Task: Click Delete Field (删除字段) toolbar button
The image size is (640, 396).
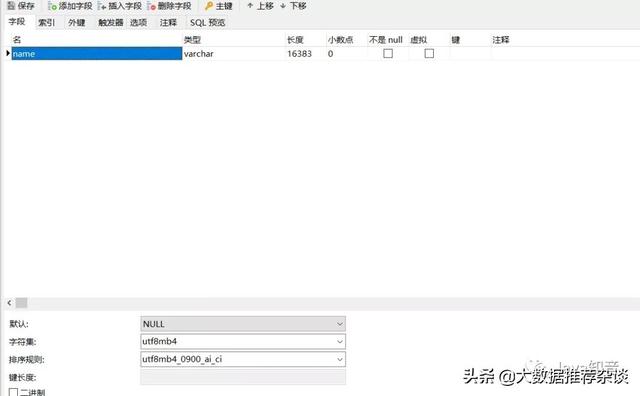Action: [169, 6]
